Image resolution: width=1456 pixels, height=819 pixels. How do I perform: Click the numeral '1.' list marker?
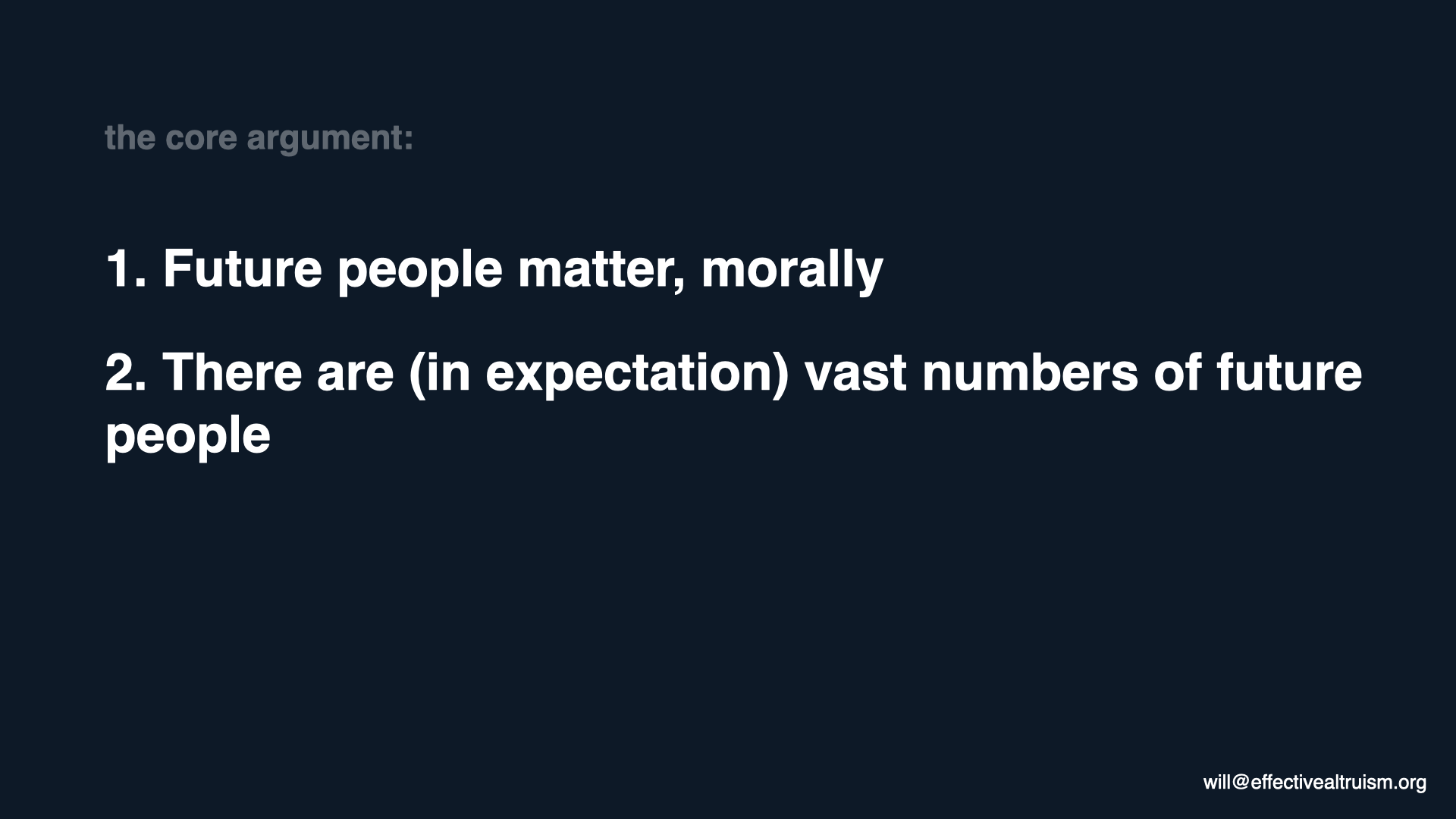[x=126, y=268]
